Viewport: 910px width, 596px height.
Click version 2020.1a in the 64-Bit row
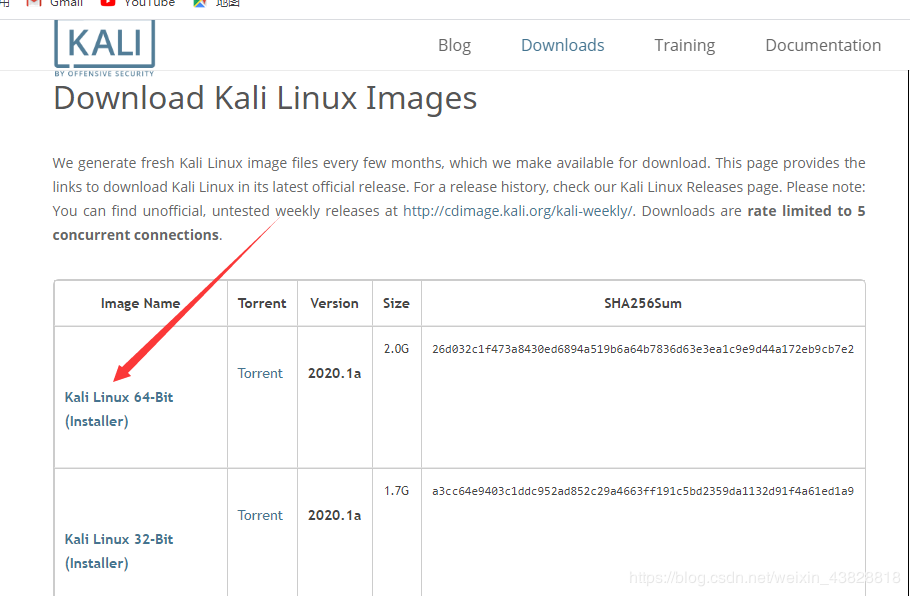(x=334, y=373)
